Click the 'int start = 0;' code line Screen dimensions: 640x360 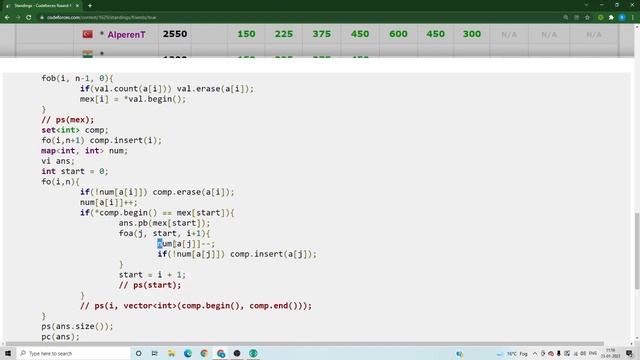coord(75,171)
